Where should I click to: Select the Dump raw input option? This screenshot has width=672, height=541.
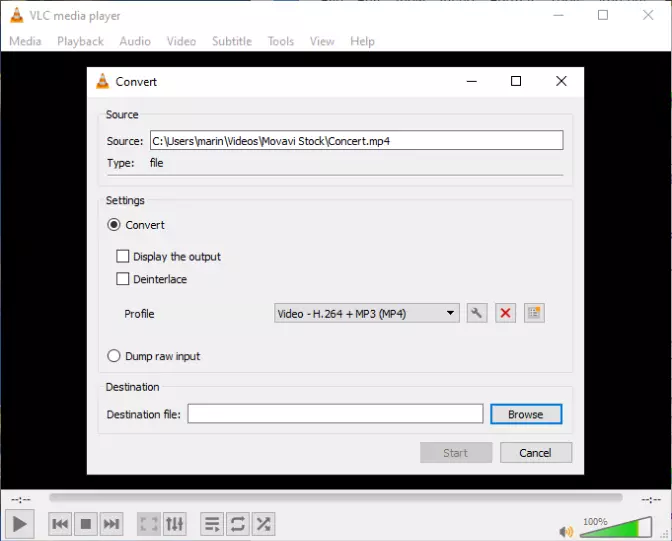(114, 356)
